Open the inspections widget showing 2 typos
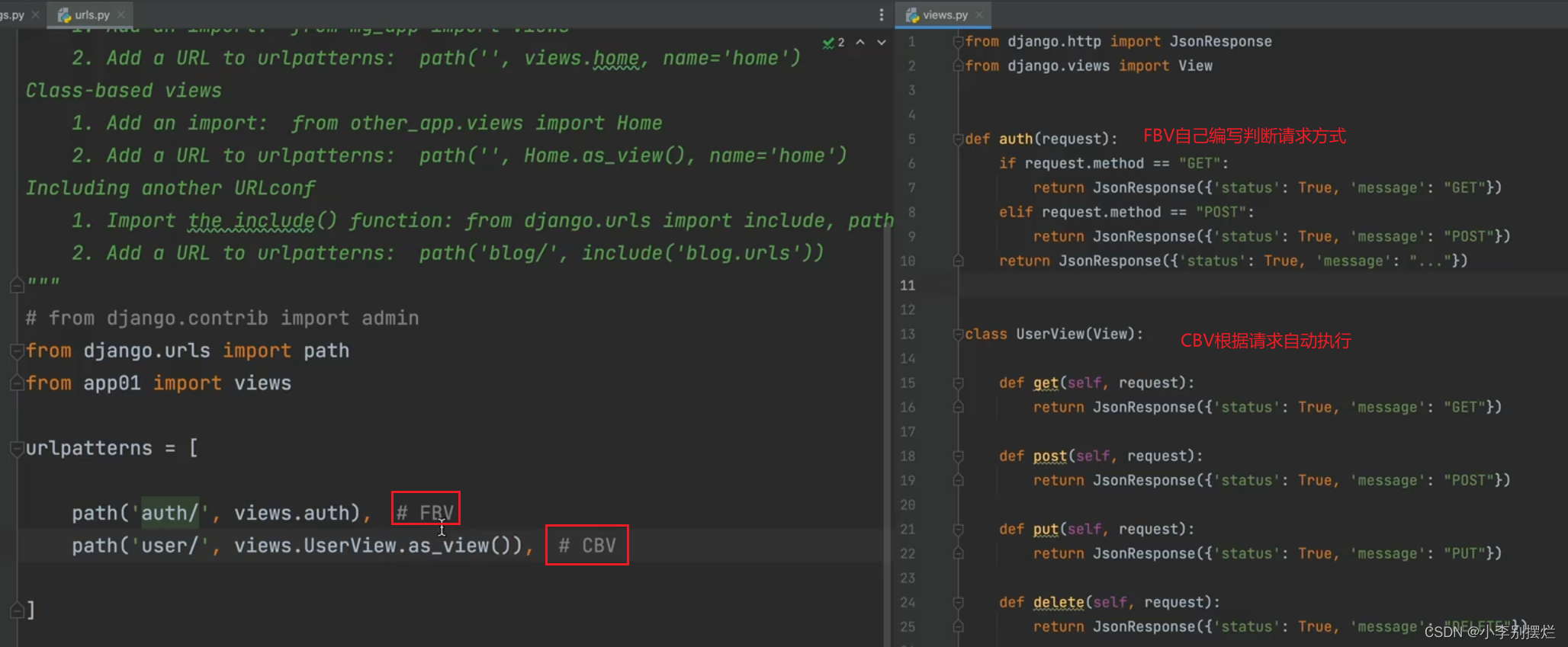Image resolution: width=1568 pixels, height=647 pixels. click(x=834, y=43)
